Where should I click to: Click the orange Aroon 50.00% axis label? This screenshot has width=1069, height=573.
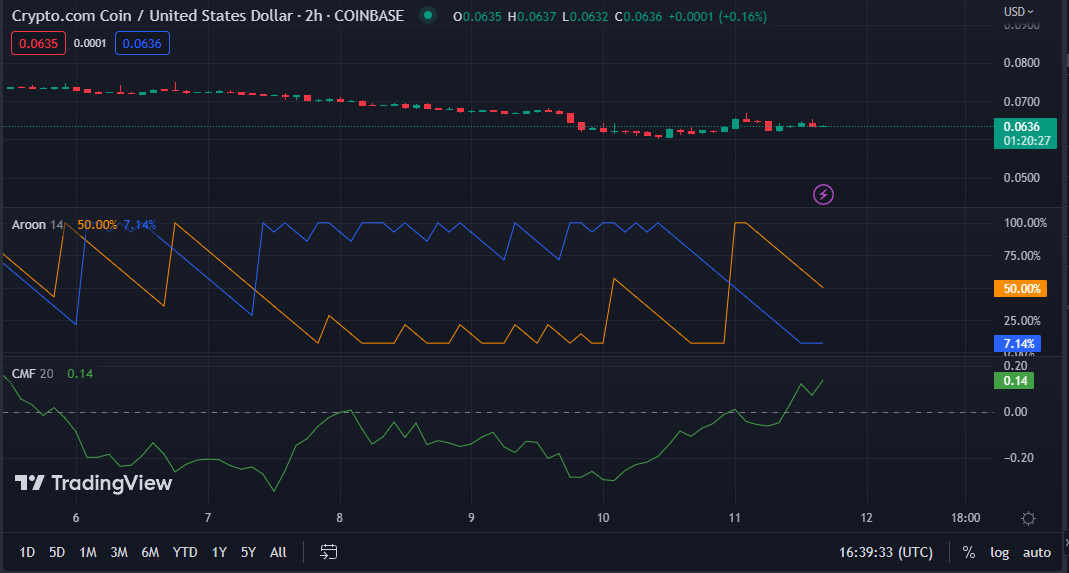1020,289
